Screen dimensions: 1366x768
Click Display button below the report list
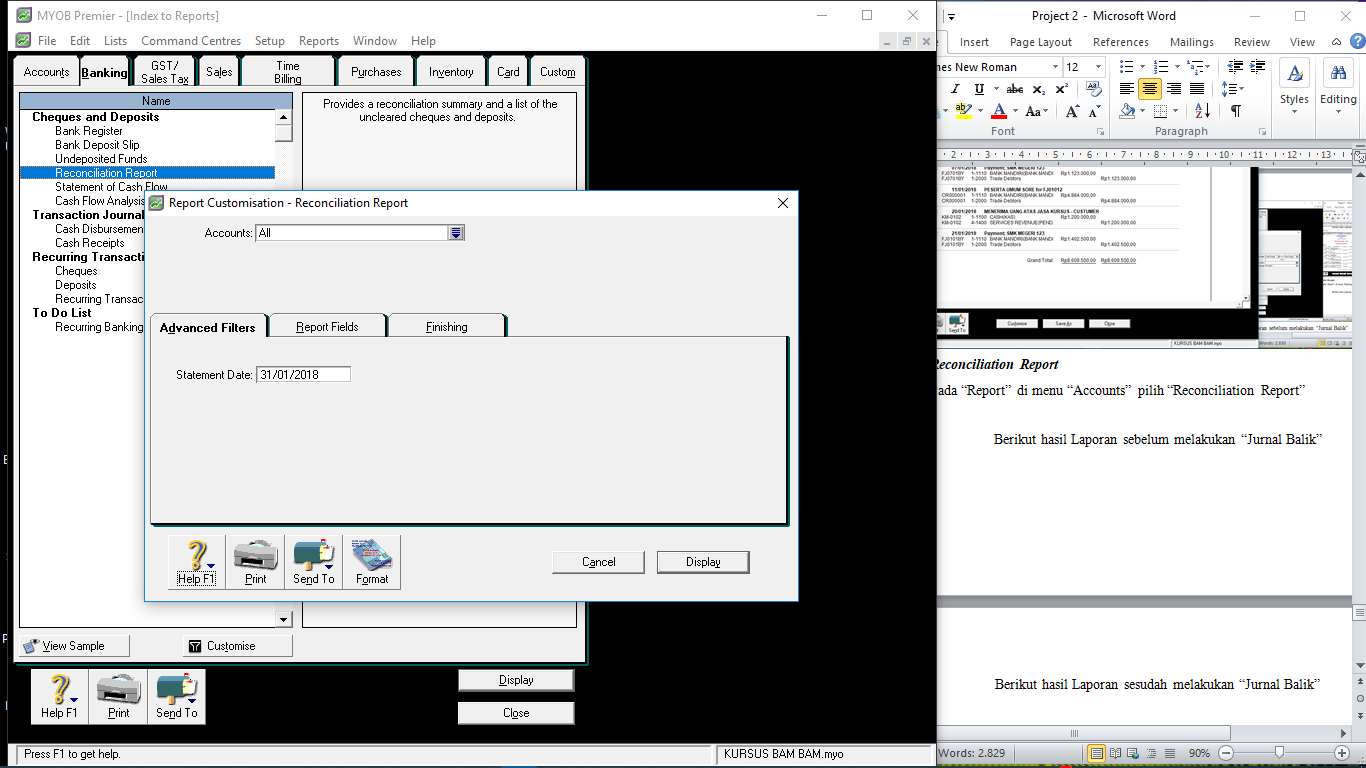[516, 680]
